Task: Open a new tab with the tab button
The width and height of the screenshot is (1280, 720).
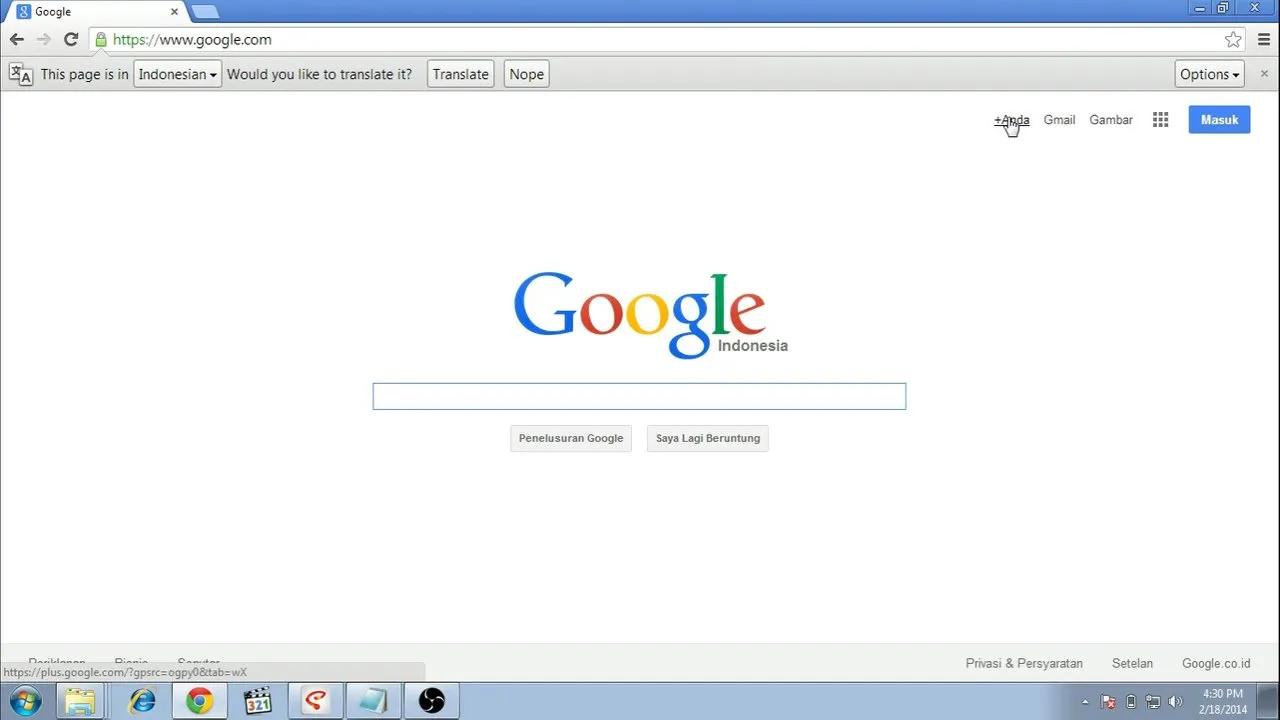Action: (x=204, y=12)
